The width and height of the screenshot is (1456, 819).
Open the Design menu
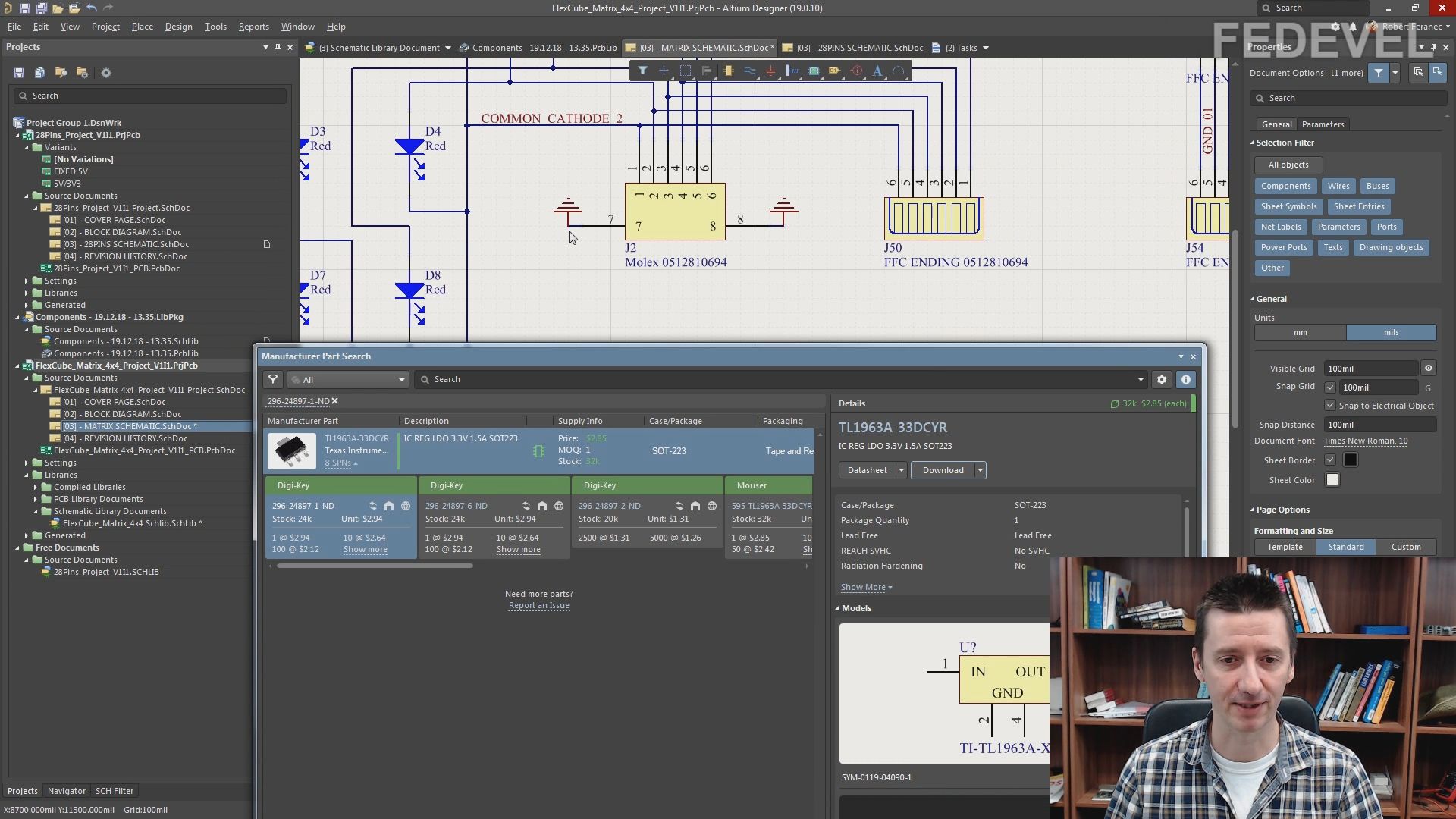click(x=178, y=26)
